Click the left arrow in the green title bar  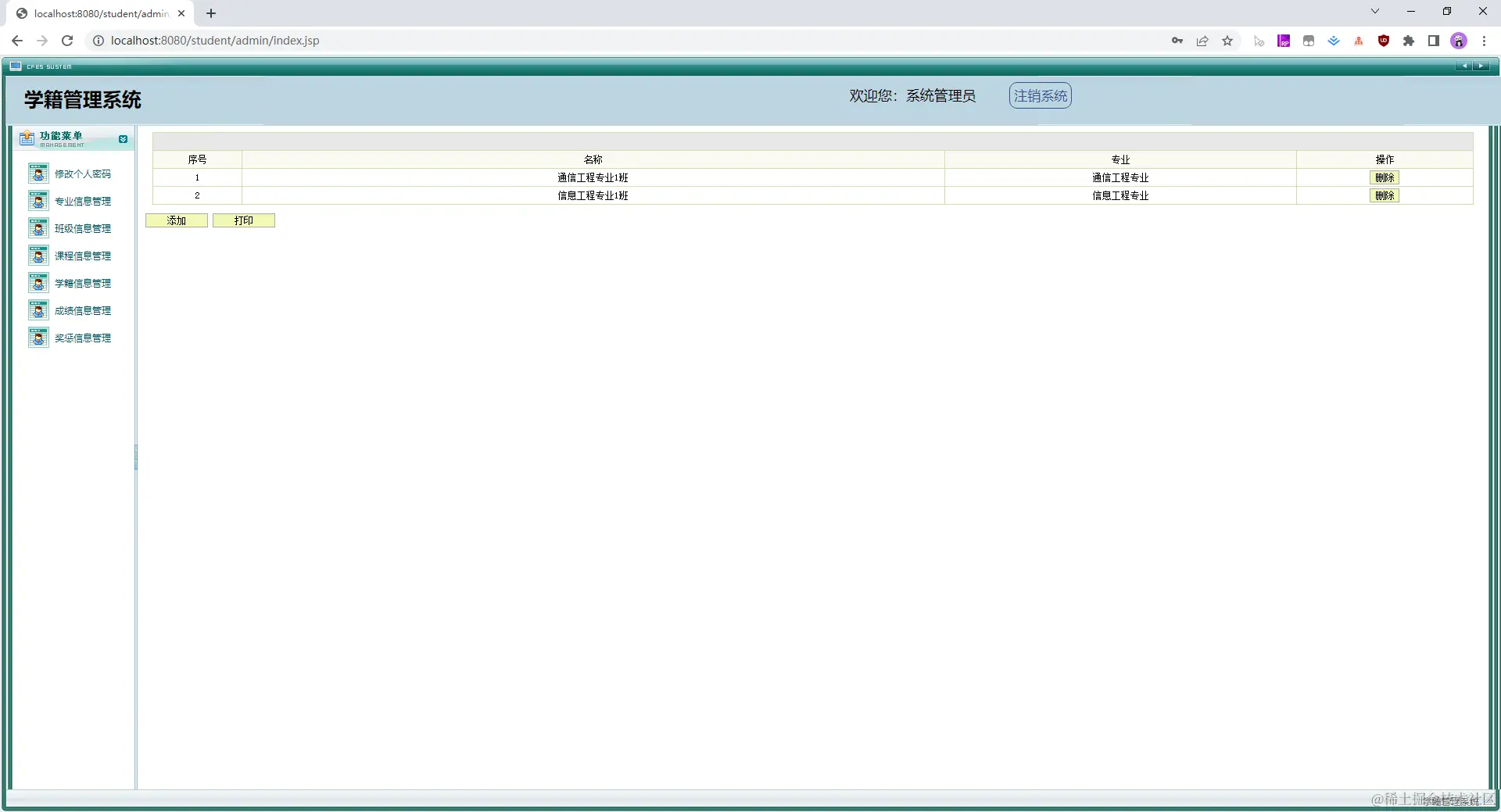pos(1464,66)
